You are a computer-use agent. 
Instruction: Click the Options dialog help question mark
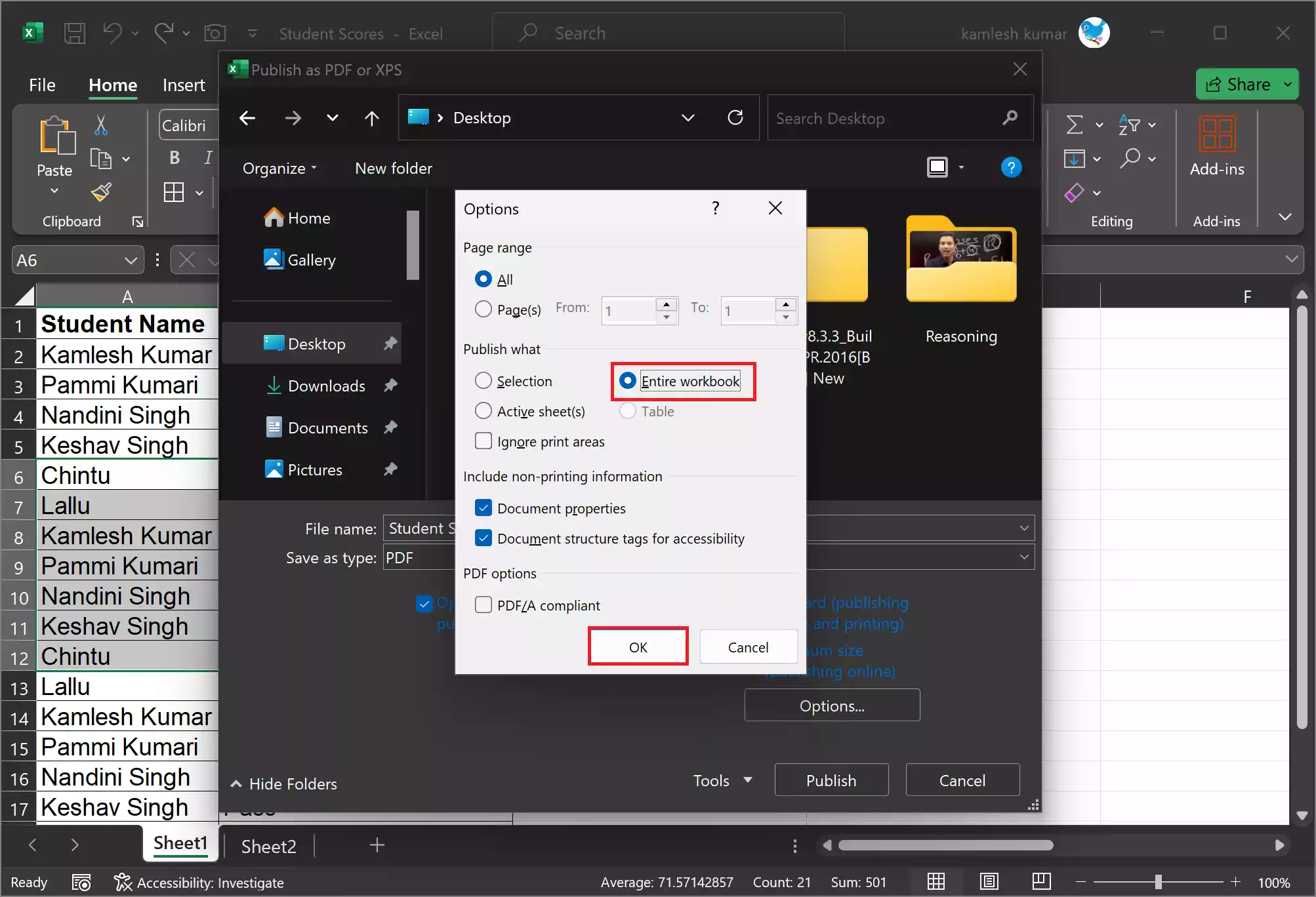click(x=716, y=209)
